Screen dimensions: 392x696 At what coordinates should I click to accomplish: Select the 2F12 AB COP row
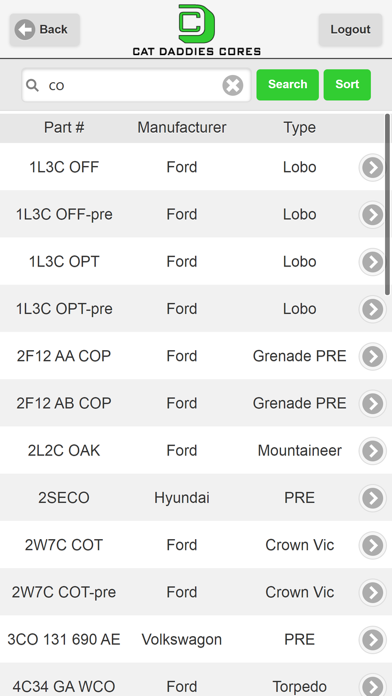[x=196, y=403]
